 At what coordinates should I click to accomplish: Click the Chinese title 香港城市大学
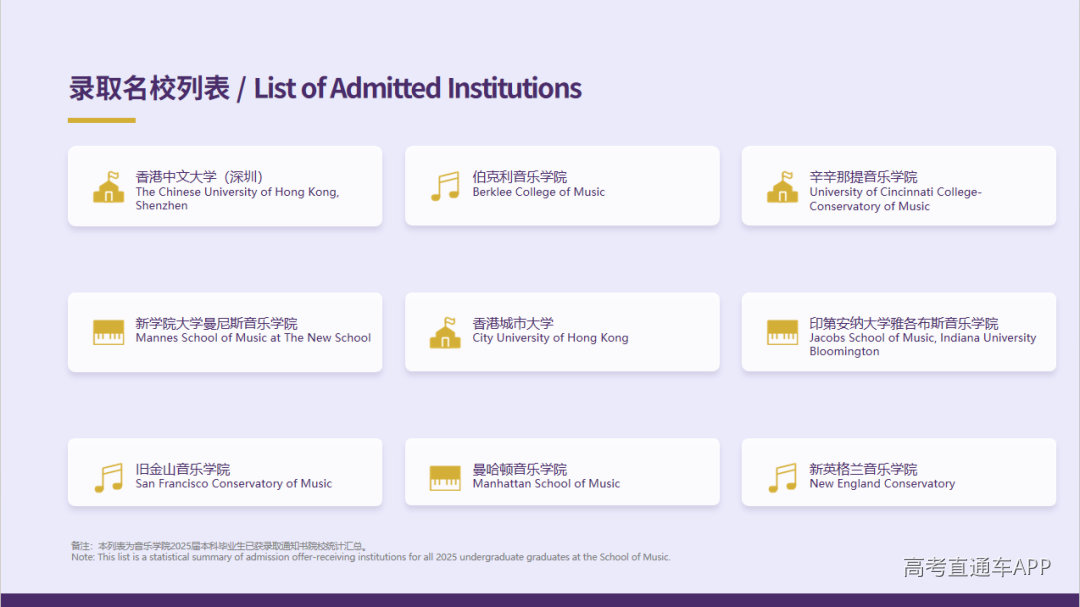coord(513,323)
